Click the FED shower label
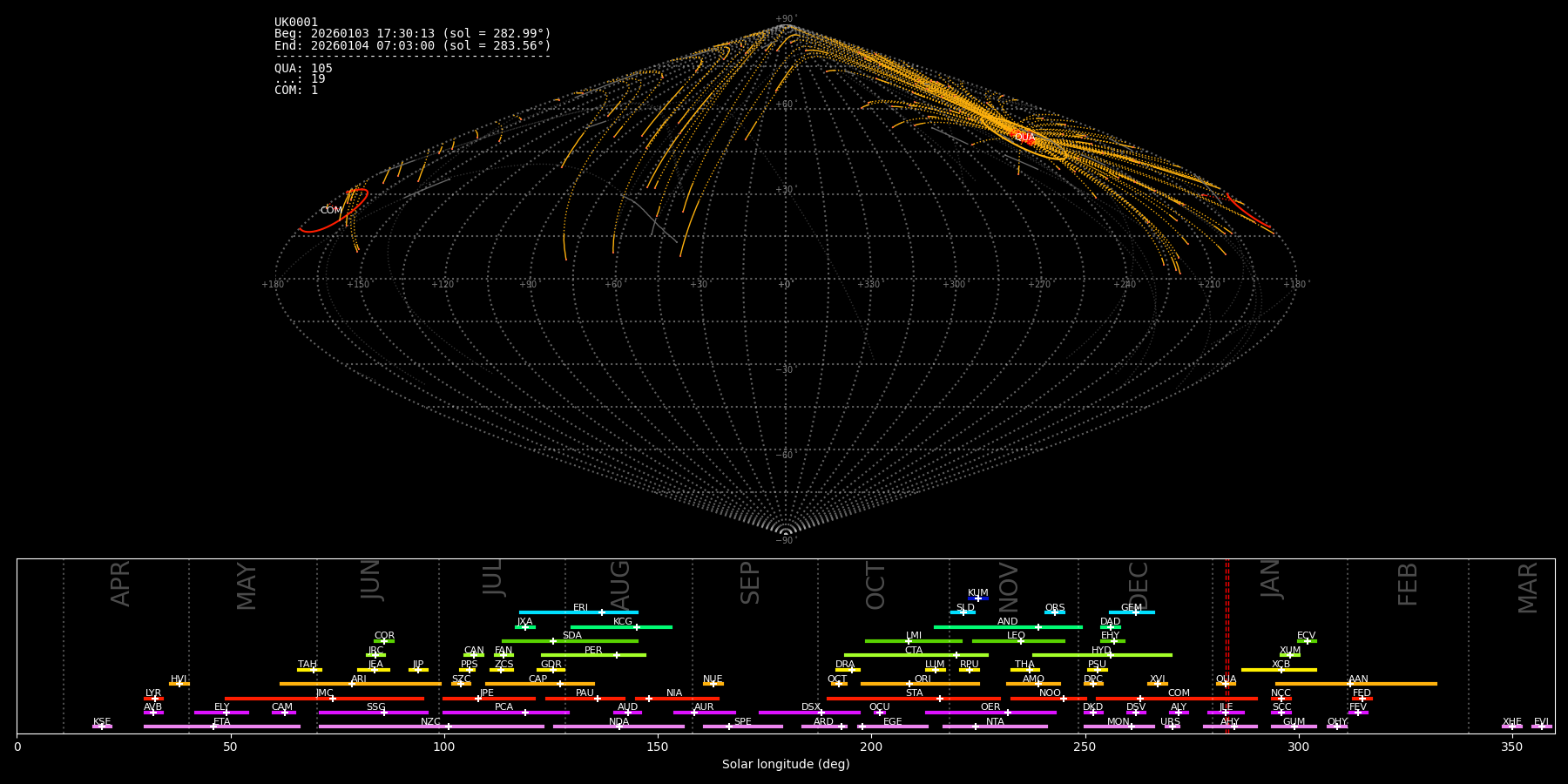Screen dimensions: 1568x784 pos(1362,693)
